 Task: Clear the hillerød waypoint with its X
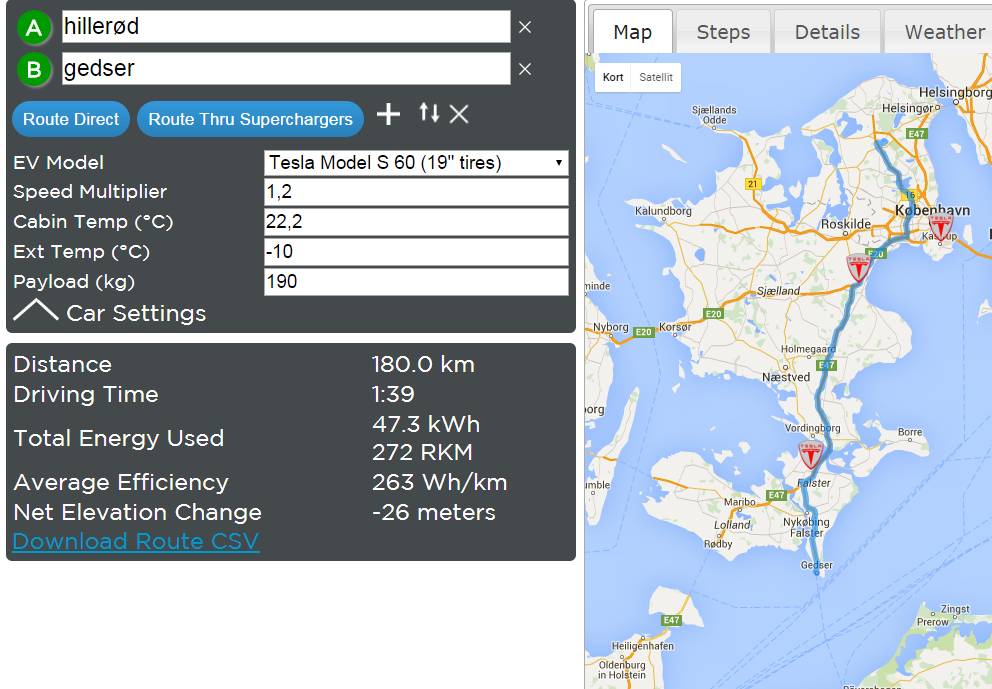[x=524, y=27]
